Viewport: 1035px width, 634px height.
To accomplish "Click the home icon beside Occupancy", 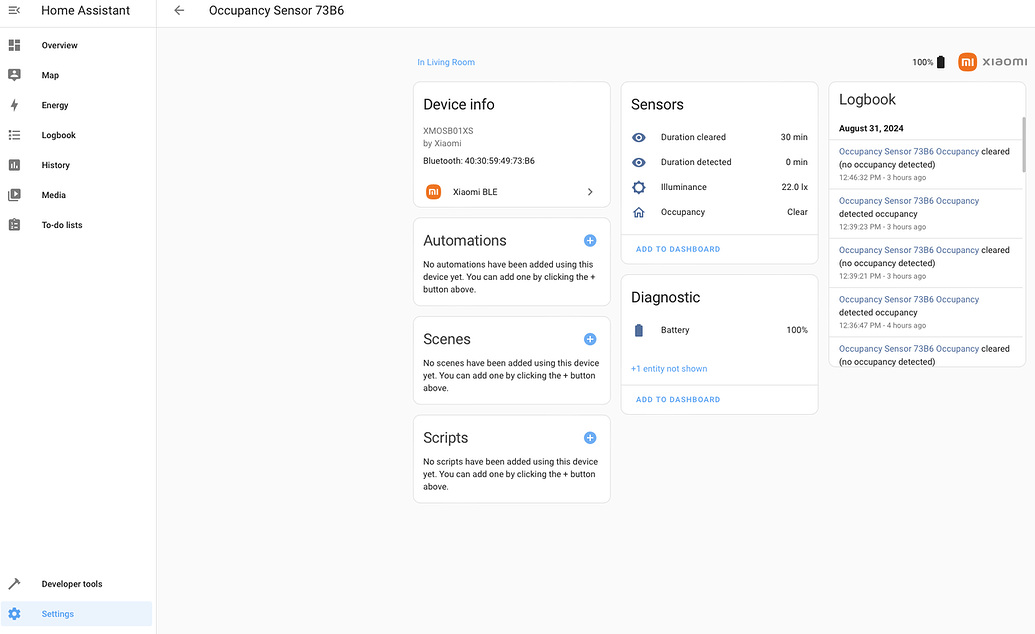I will tap(639, 211).
